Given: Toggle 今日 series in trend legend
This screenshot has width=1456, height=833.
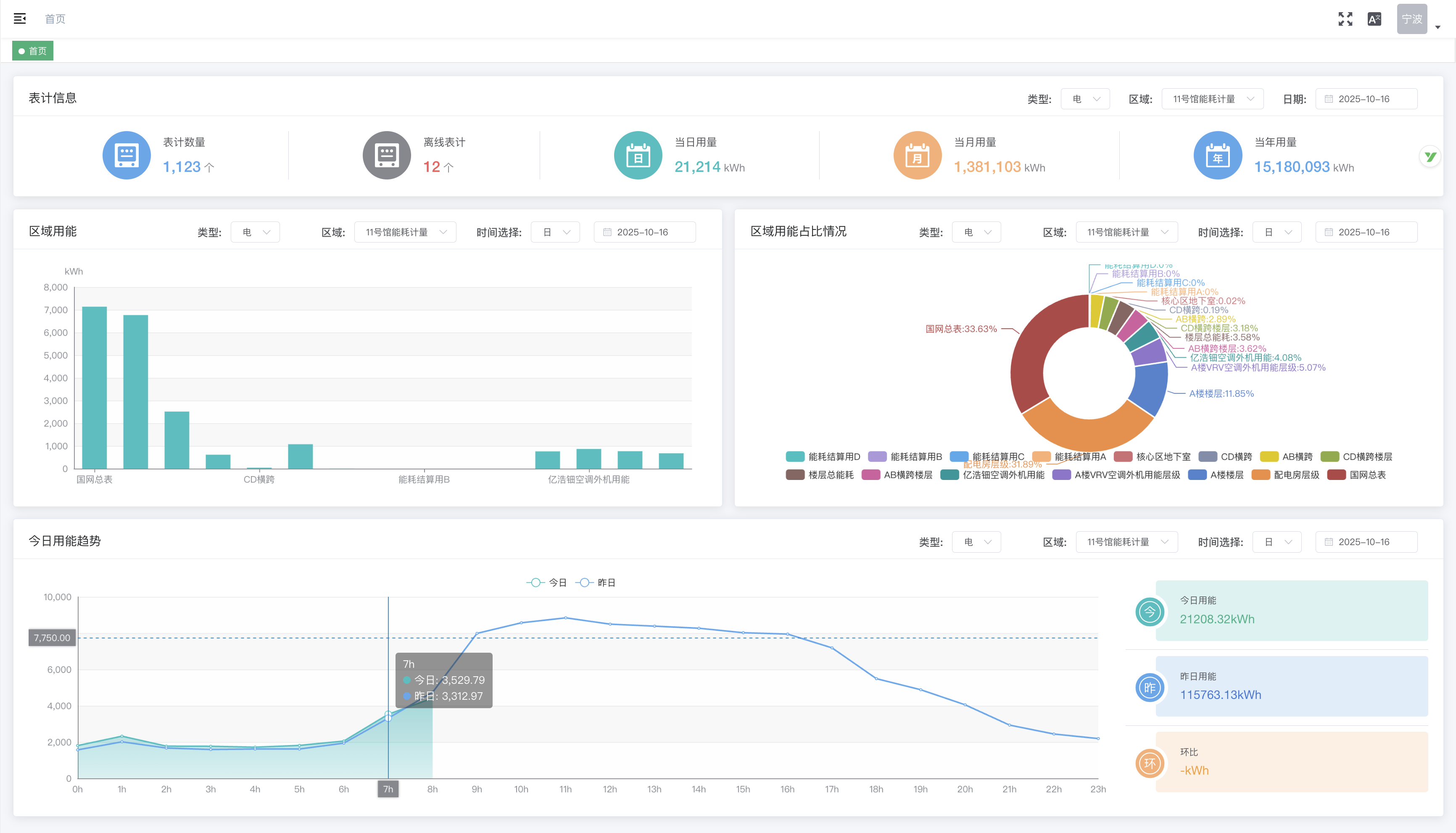Looking at the screenshot, I should tap(546, 583).
